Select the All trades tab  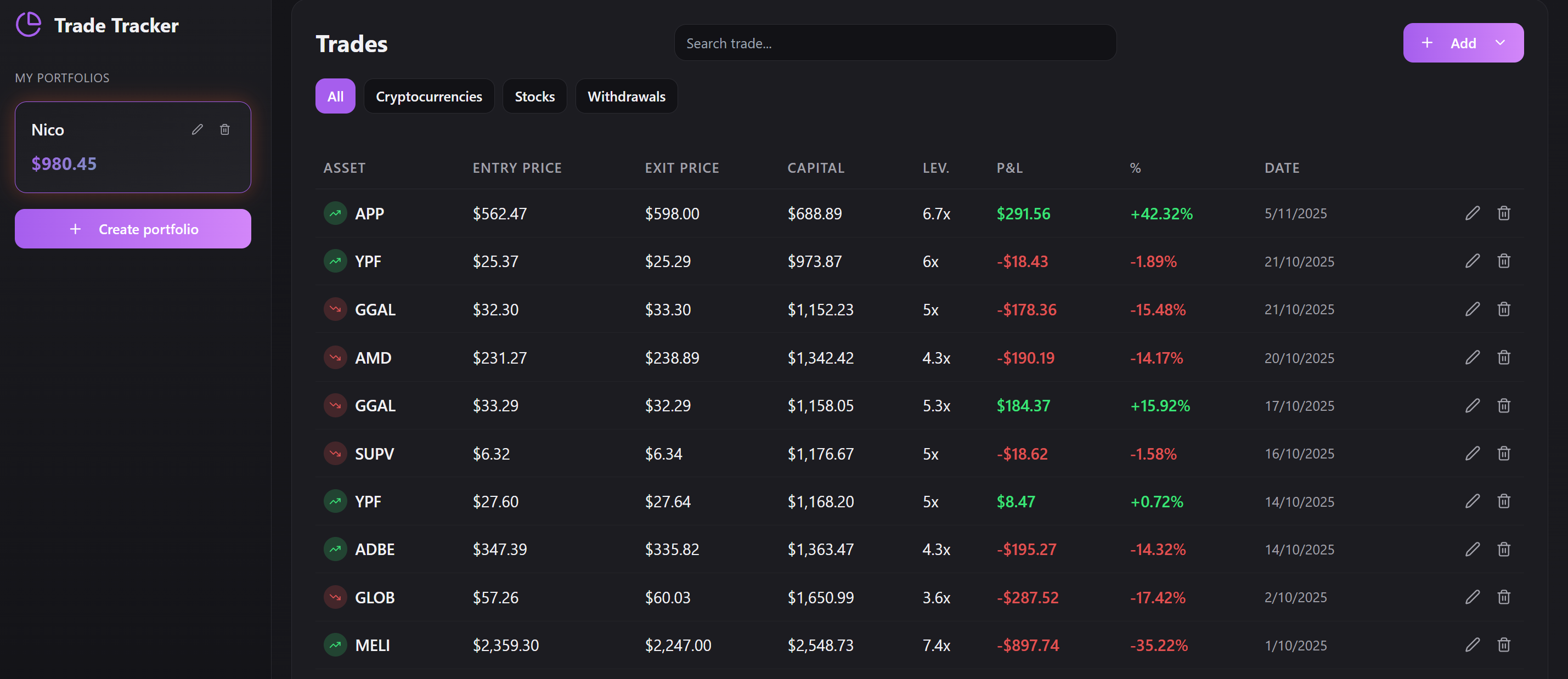[x=335, y=95]
